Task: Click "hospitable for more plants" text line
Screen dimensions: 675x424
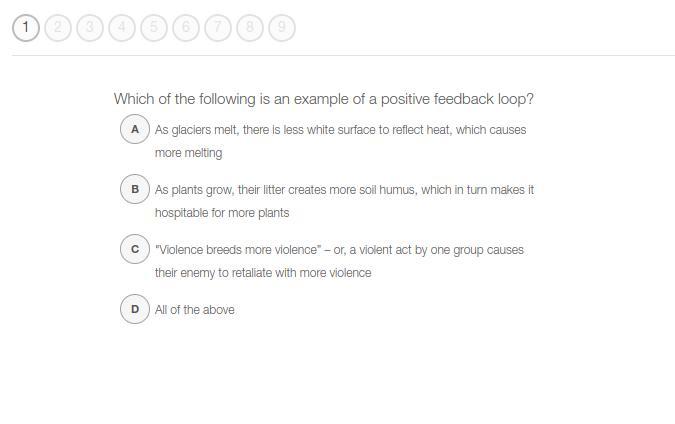Action: click(x=221, y=213)
